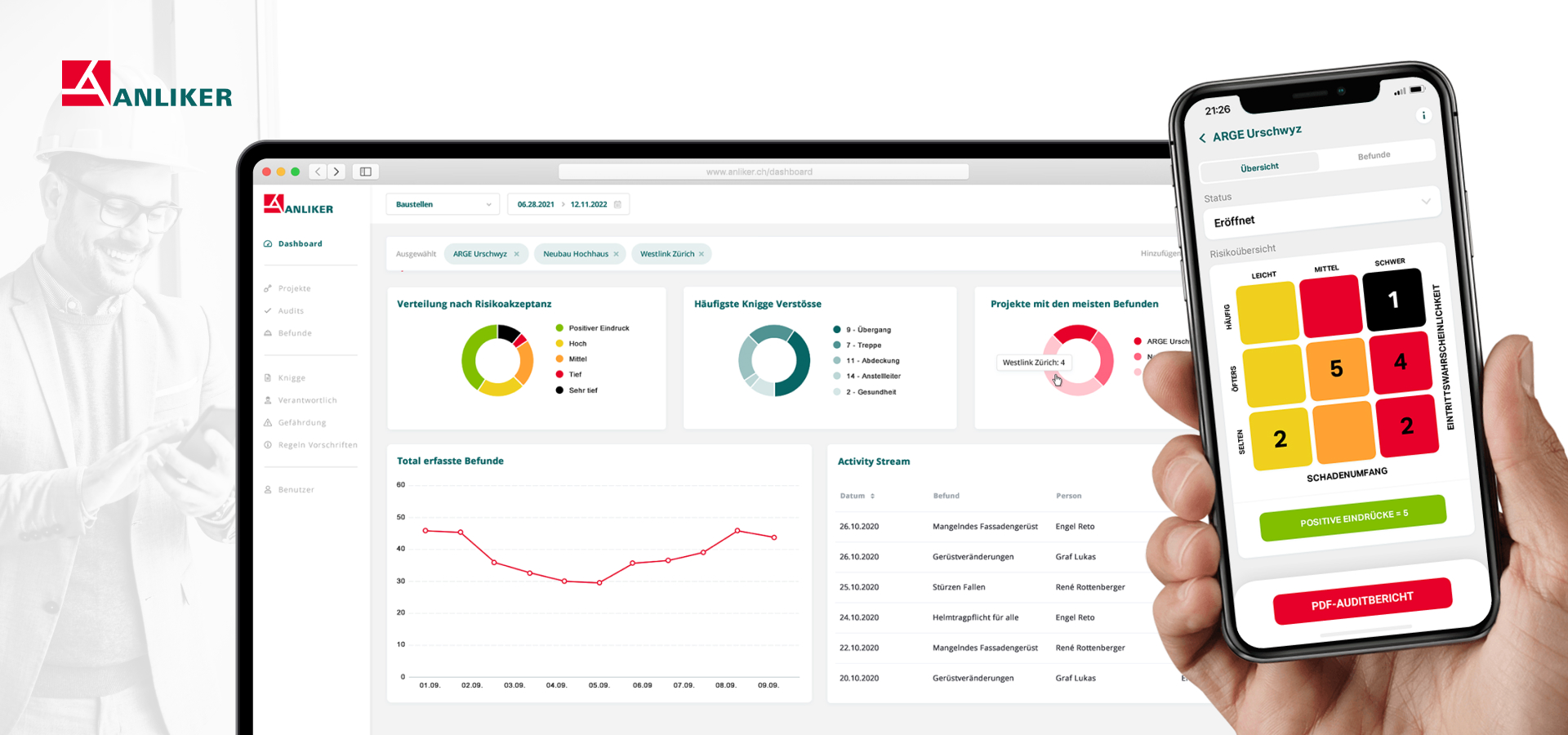Click the Verantwortlich person icon
This screenshot has height=735, width=1568.
[268, 400]
